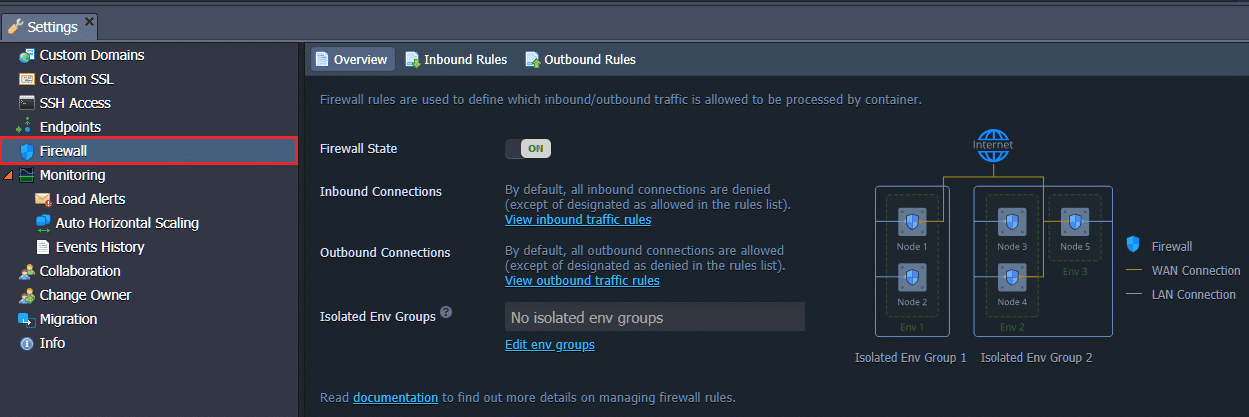
Task: Turn off the Firewall State switch
Action: (528, 149)
